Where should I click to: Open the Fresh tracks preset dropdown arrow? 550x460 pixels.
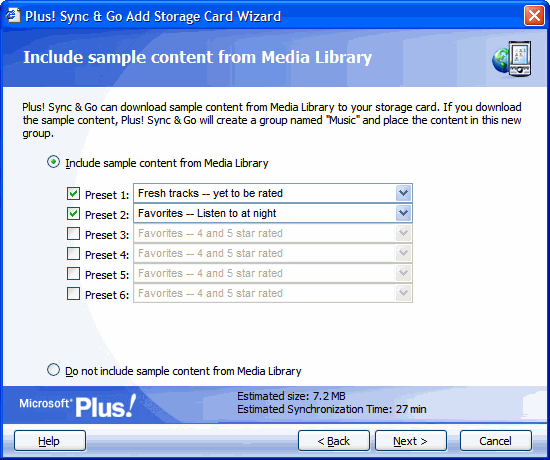pyautogui.click(x=403, y=193)
